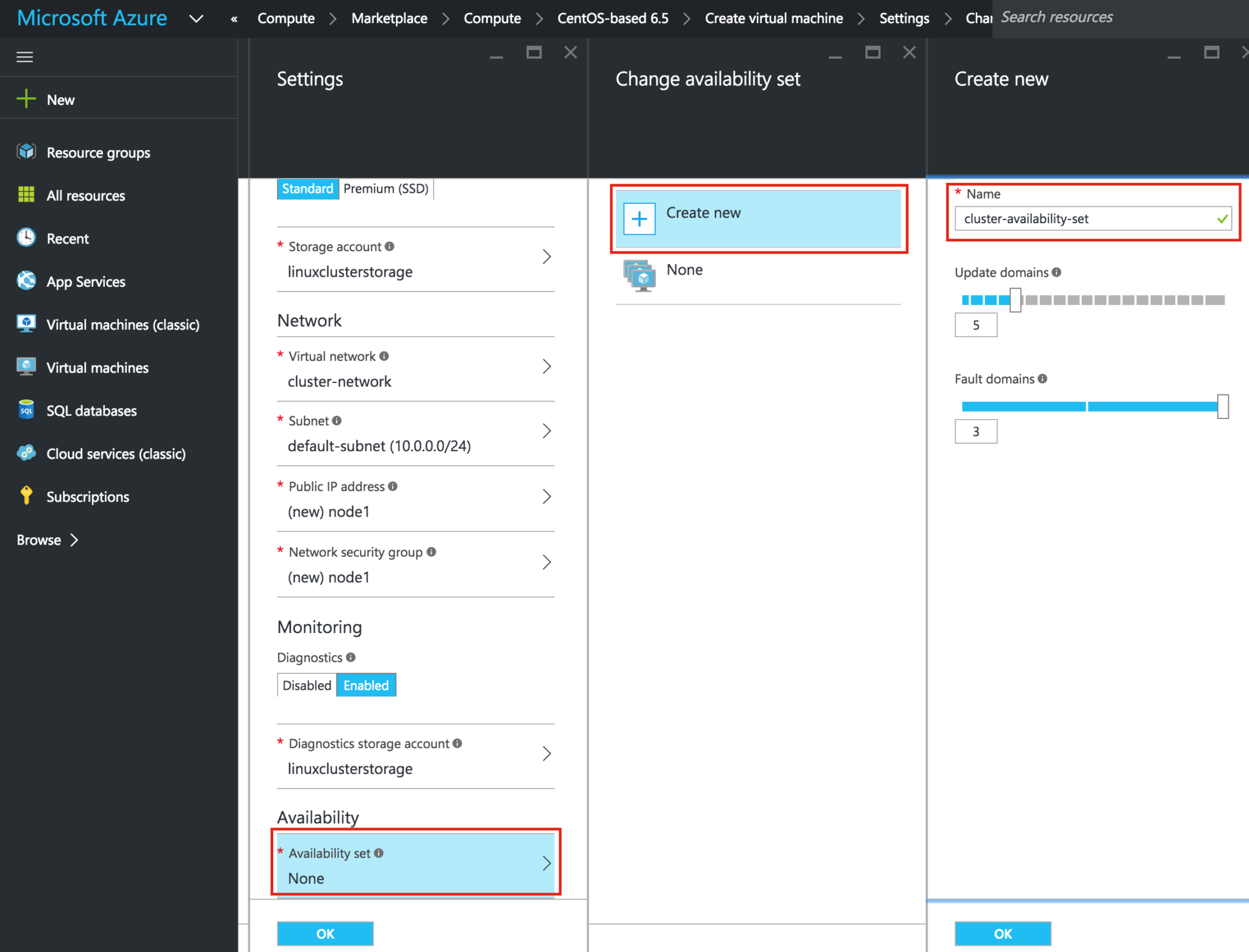Select Resource groups in the sidebar
The width and height of the screenshot is (1249, 952).
tap(98, 152)
